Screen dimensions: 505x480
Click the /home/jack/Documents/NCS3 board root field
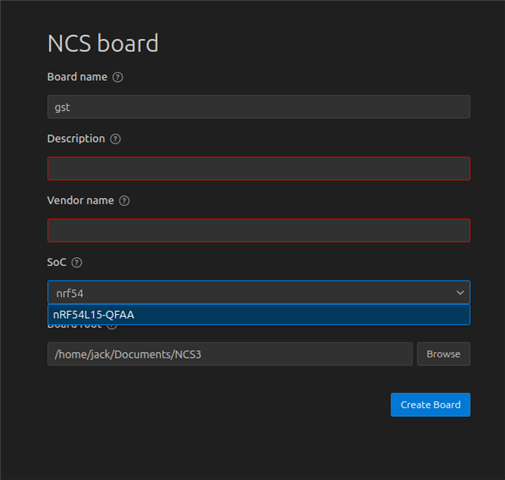pos(230,354)
